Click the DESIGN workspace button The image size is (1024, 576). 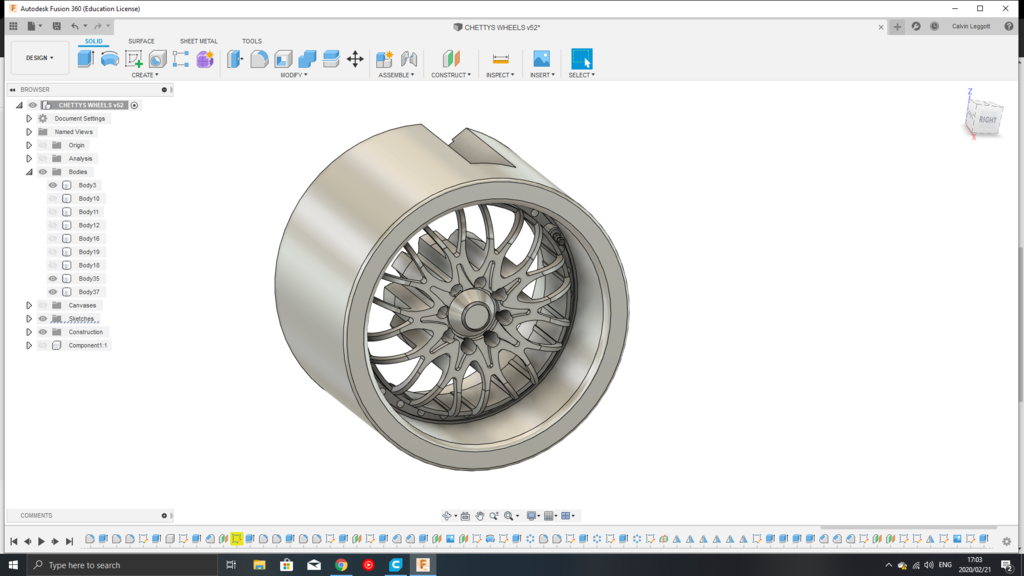coord(37,58)
